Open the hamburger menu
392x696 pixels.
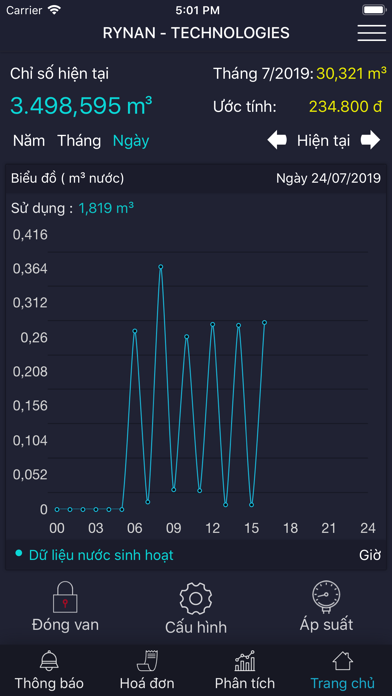pyautogui.click(x=372, y=33)
